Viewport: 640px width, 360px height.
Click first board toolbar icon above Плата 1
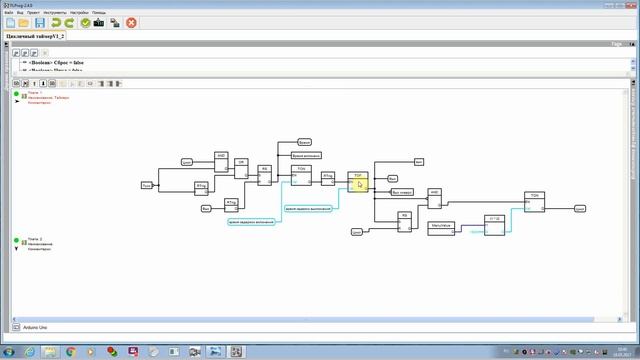[16, 84]
